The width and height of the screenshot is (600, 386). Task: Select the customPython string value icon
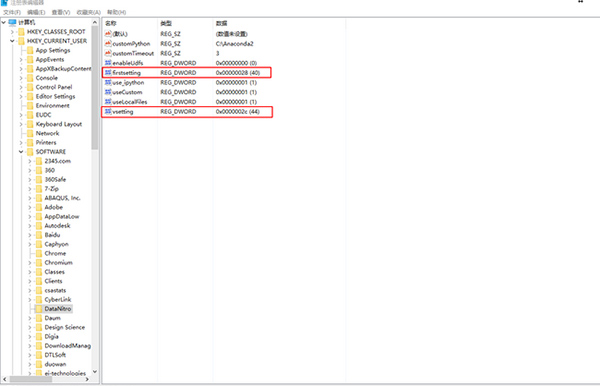(x=108, y=44)
